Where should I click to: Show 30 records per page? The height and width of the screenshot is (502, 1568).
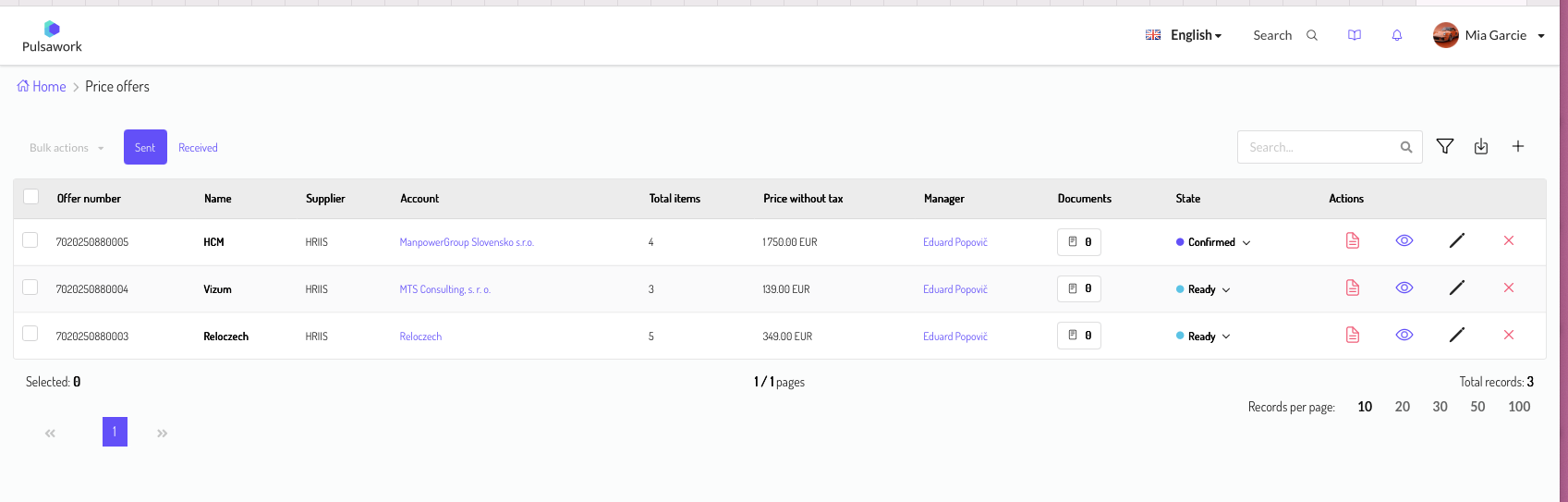[1440, 407]
